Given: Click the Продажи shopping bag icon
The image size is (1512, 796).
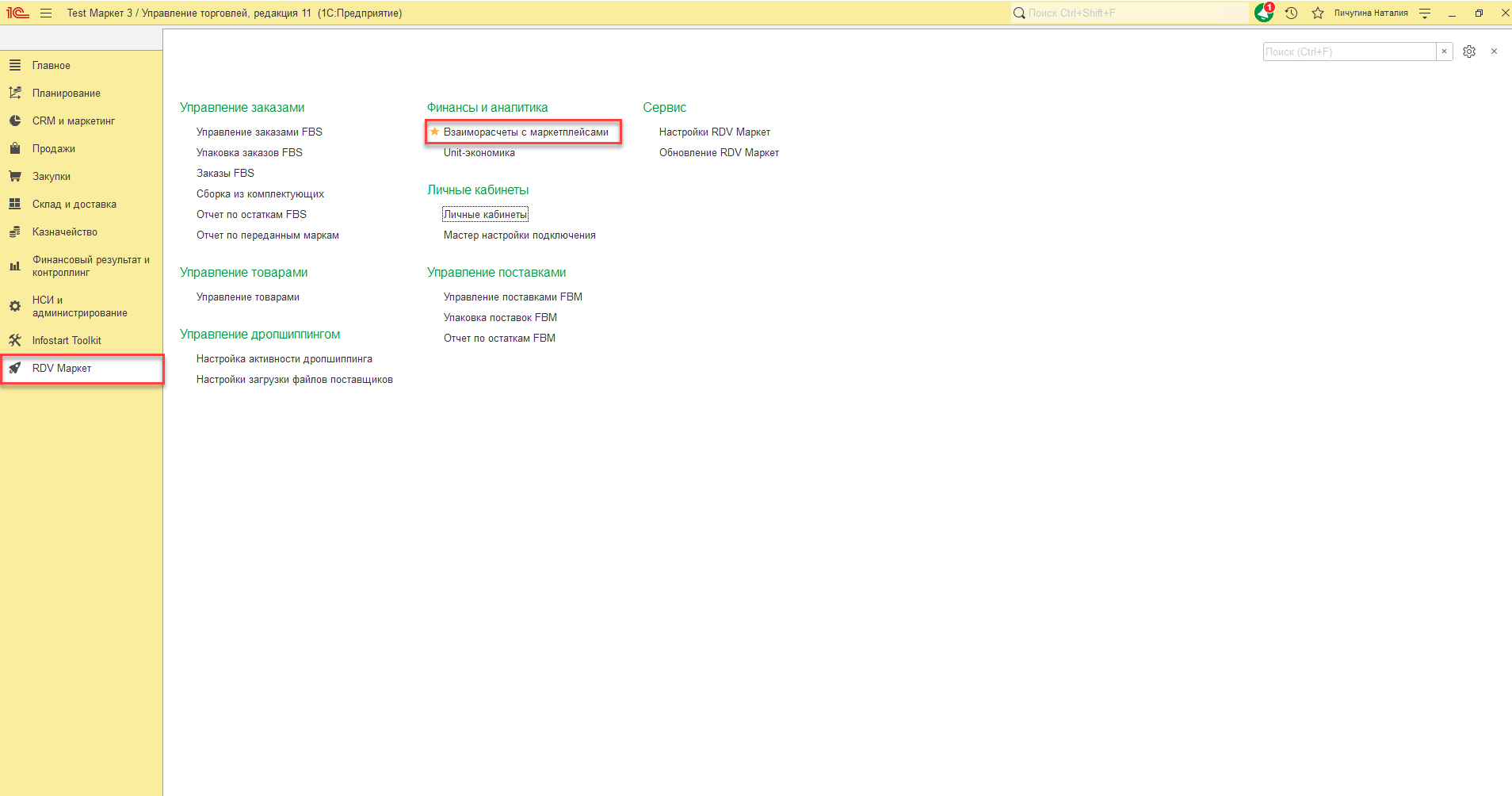Looking at the screenshot, I should click(x=15, y=148).
